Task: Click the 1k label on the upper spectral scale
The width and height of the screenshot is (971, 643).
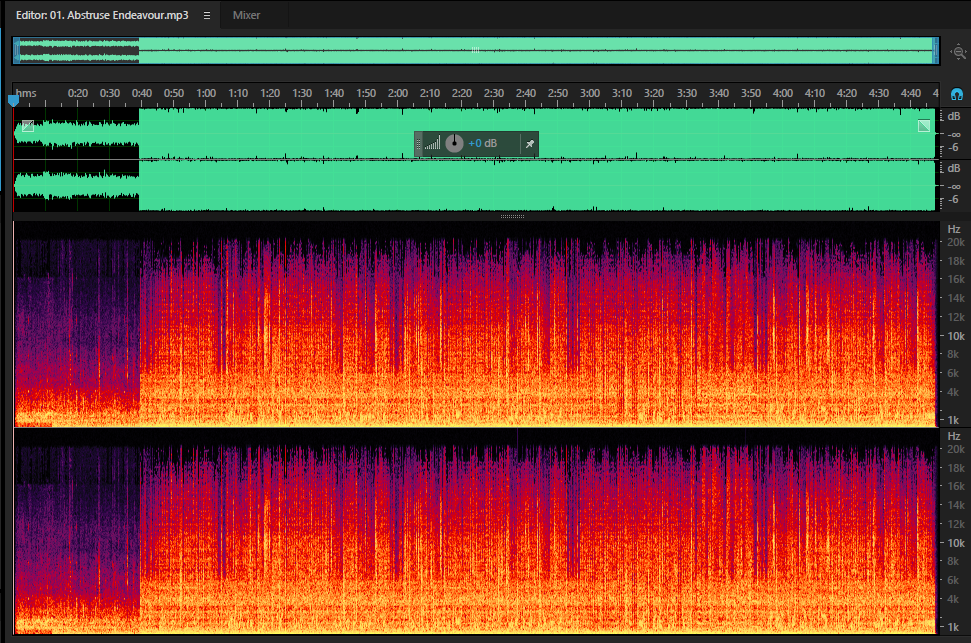Action: [954, 420]
